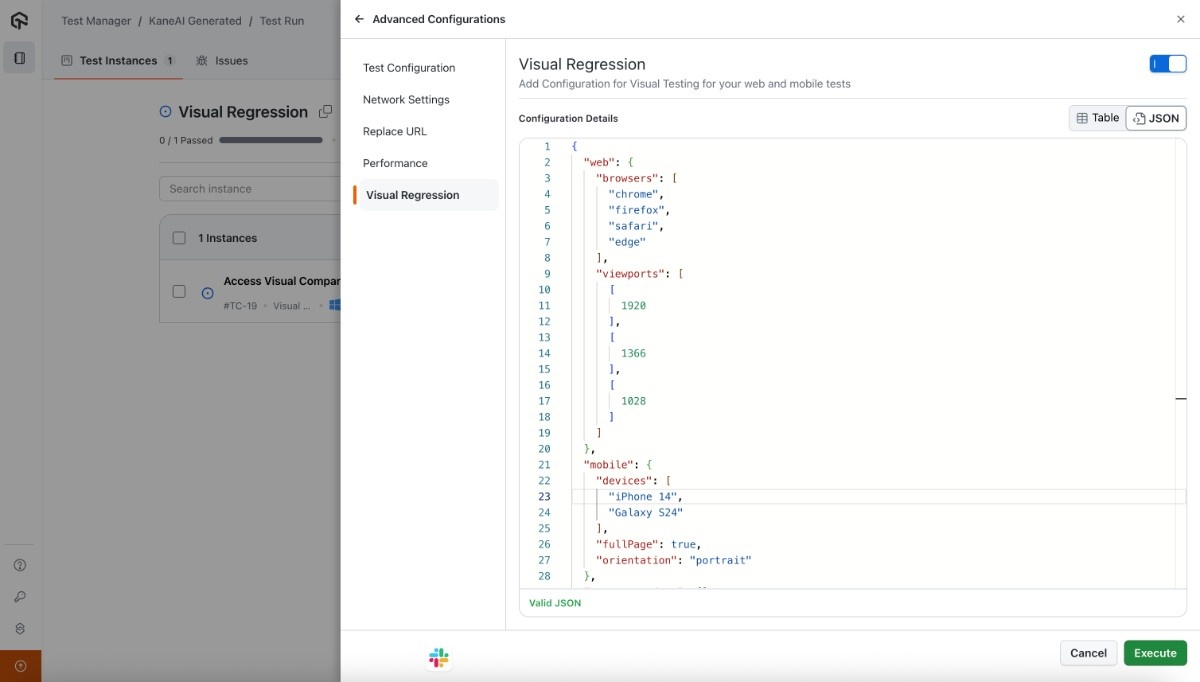Screen dimensions: 1200x682
Task: Open the sidebar panel toggle icon
Action: pos(18,57)
